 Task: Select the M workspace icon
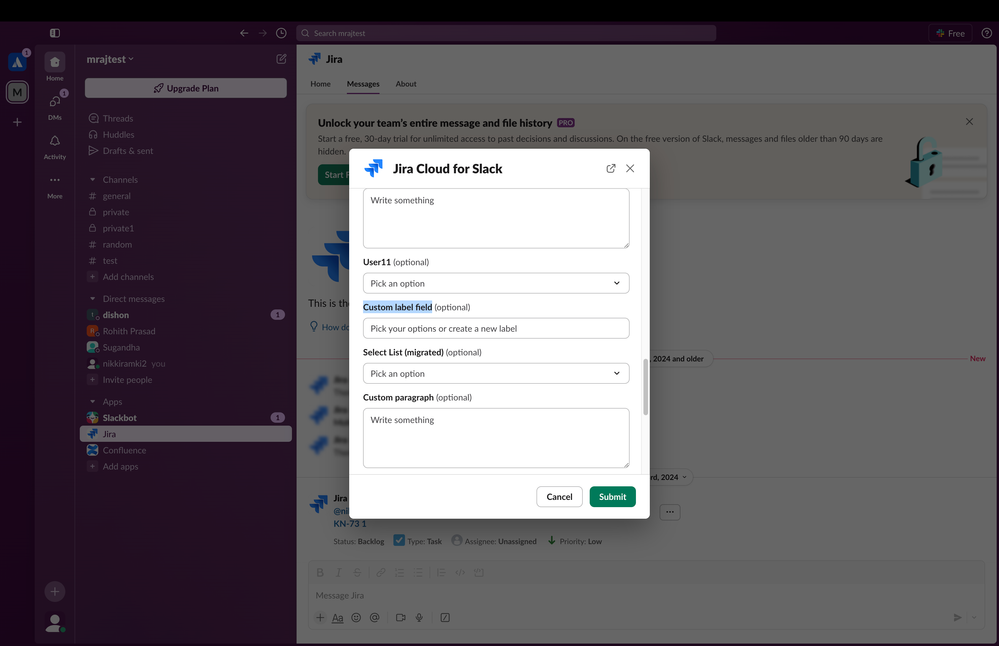pos(17,92)
